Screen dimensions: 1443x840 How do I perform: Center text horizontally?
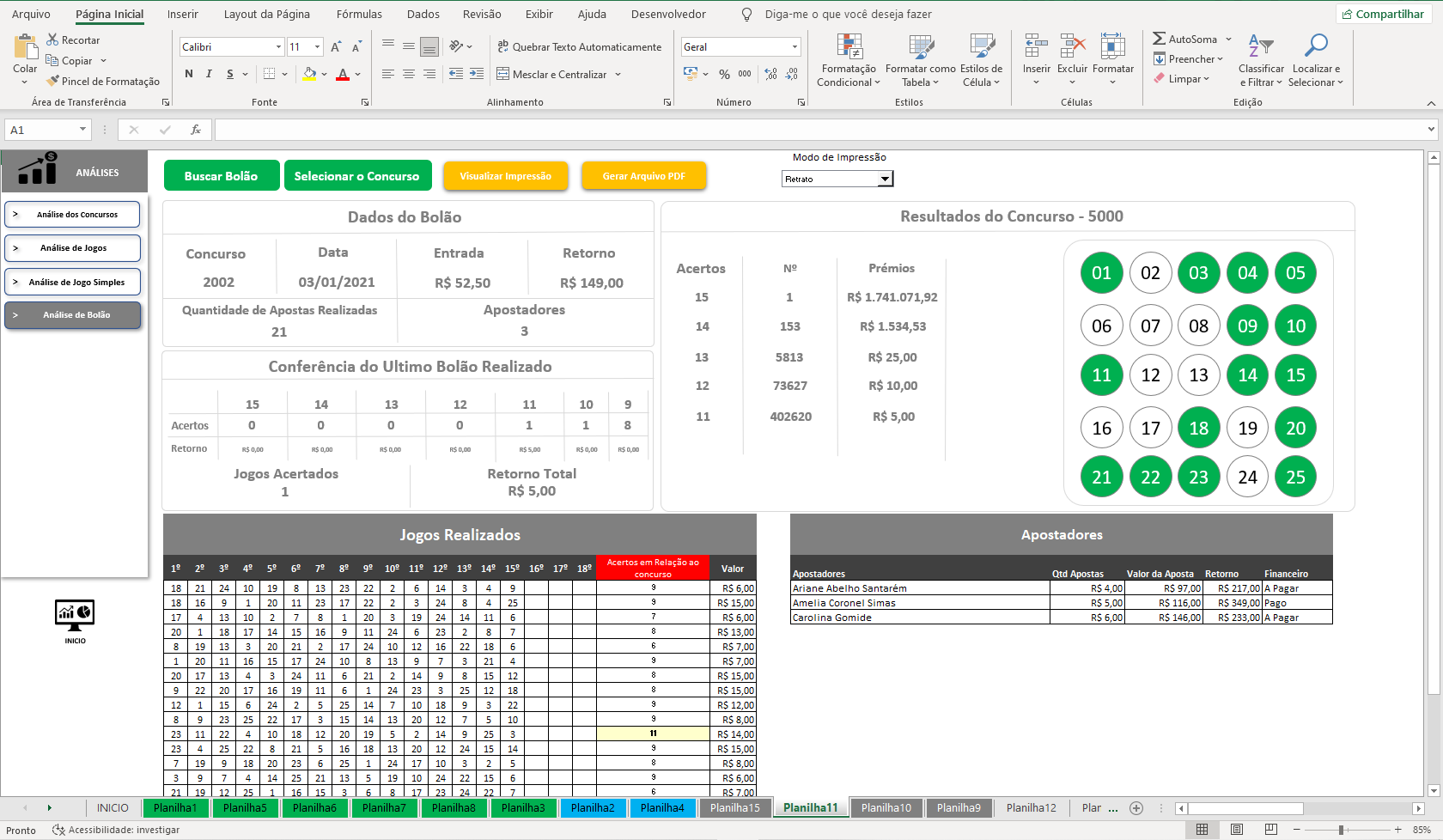tap(409, 74)
